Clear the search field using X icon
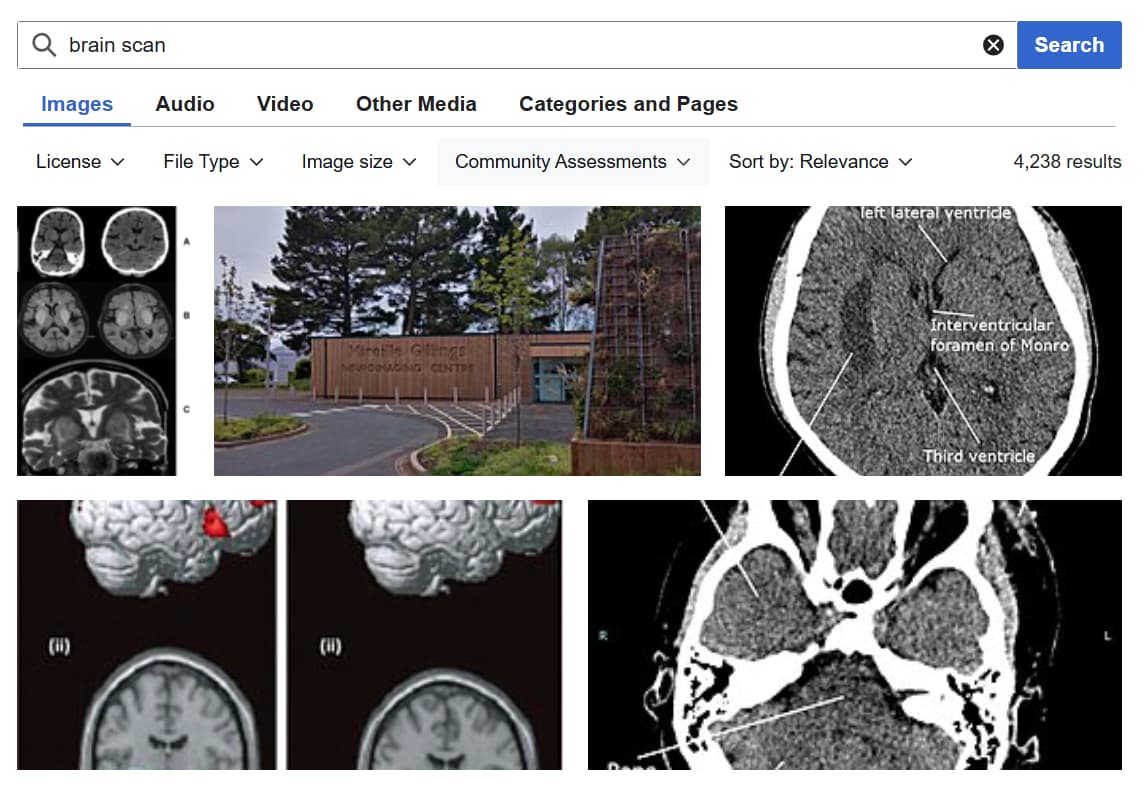 coord(992,45)
